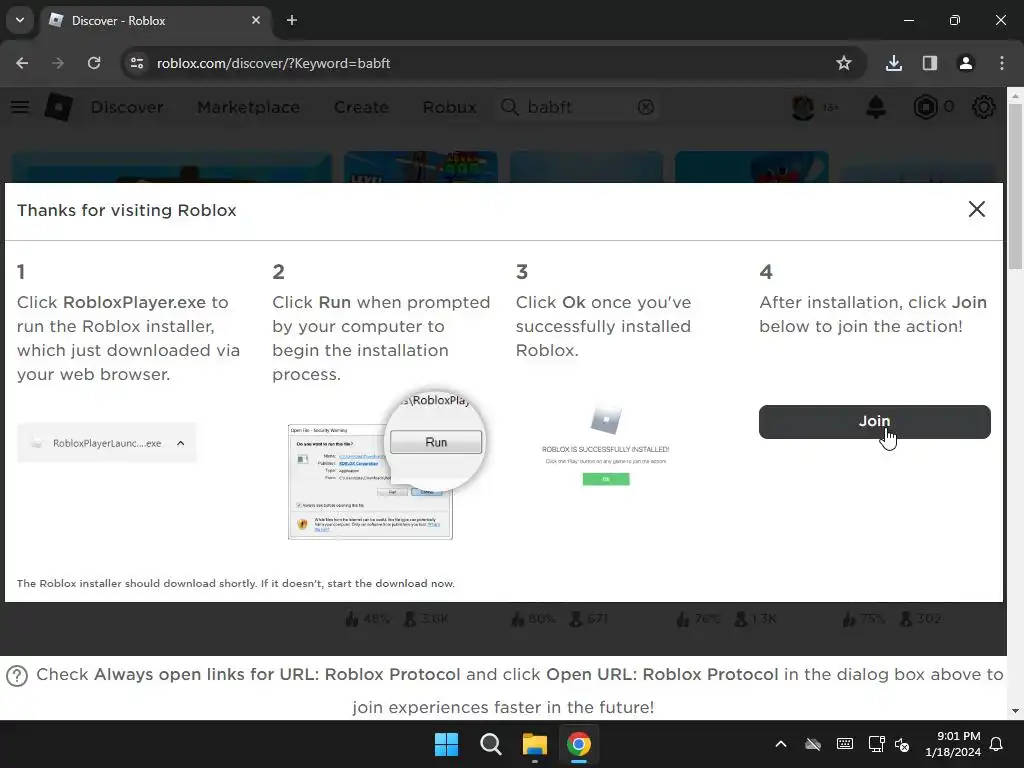This screenshot has height=768, width=1024.
Task: Click the page vertical scrollbar thumb
Action: click(x=1015, y=186)
